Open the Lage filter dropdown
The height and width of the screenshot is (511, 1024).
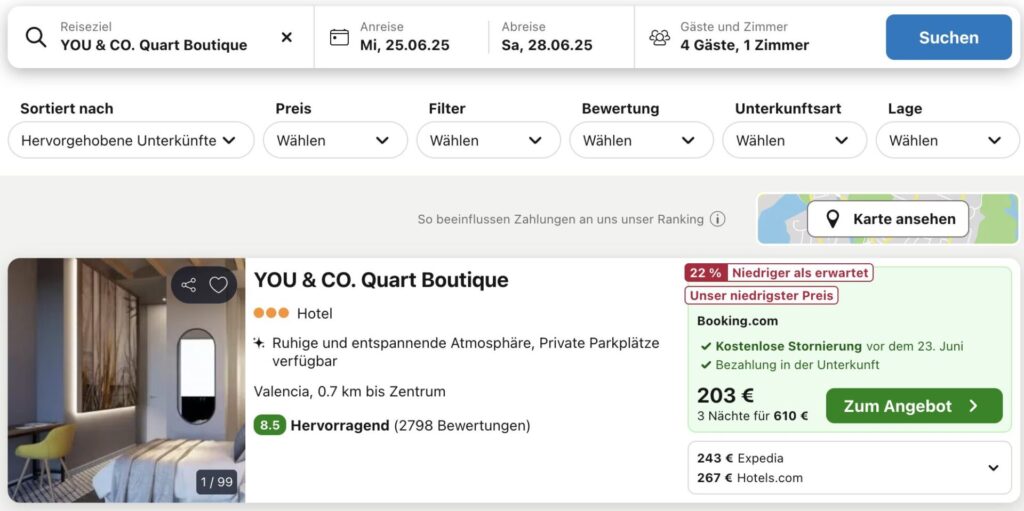pyautogui.click(x=947, y=140)
